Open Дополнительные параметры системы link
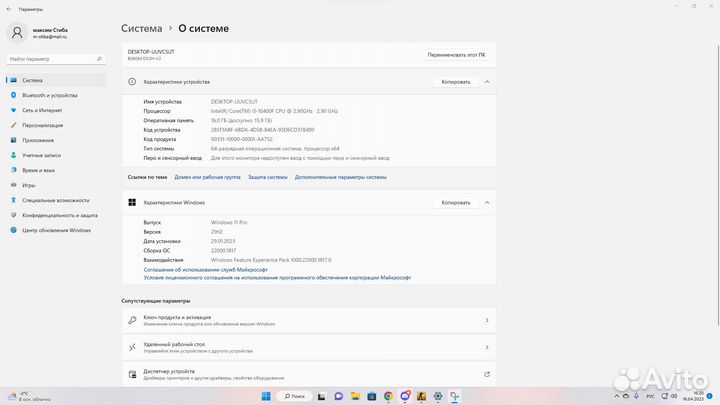 click(340, 177)
